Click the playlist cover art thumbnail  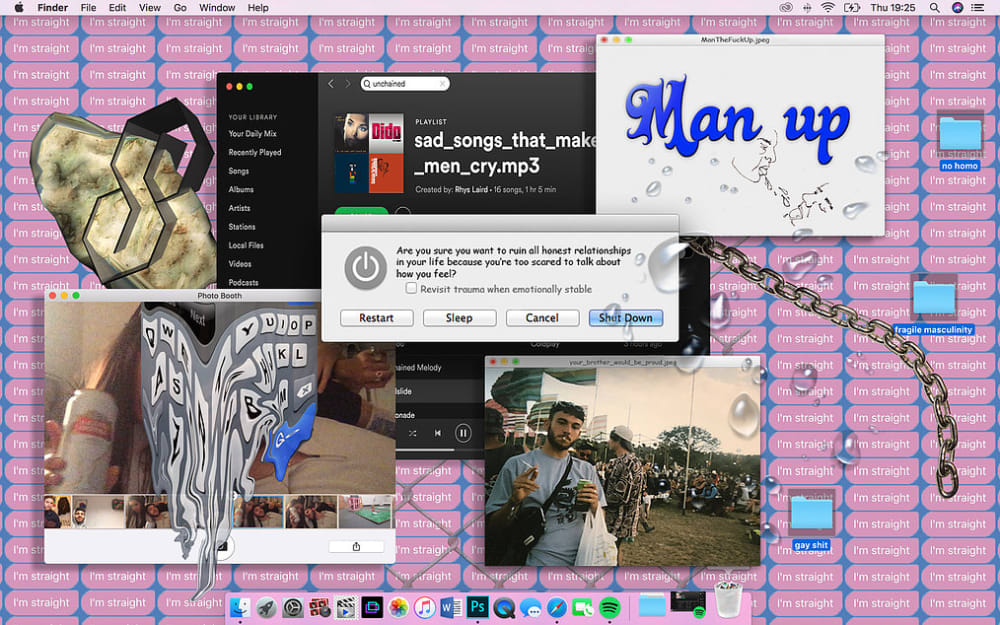[369, 153]
